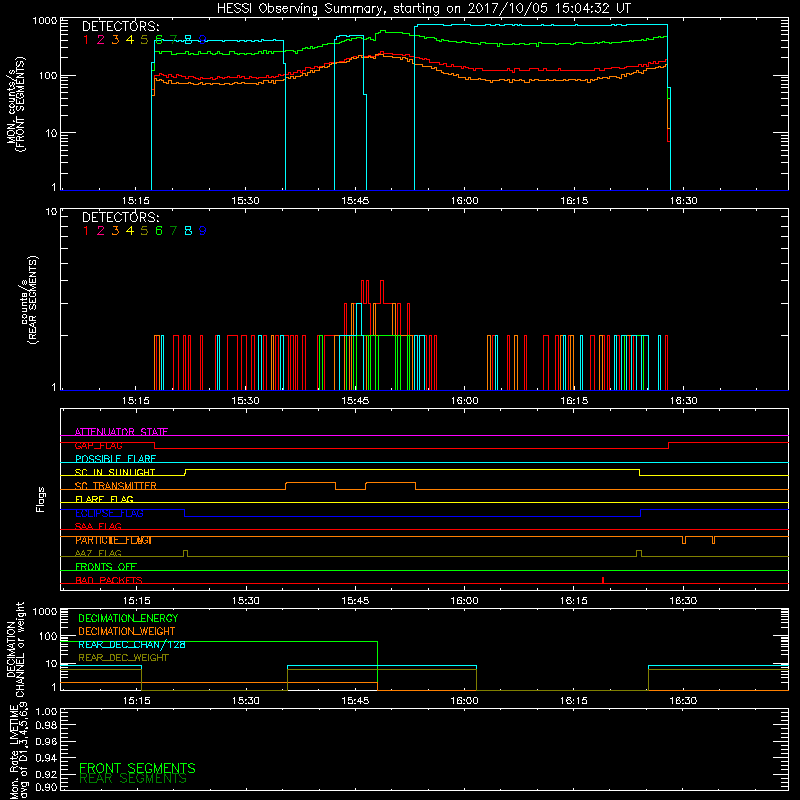Click the 16:00 time label under the decimation plot
The width and height of the screenshot is (800, 800).
(464, 701)
